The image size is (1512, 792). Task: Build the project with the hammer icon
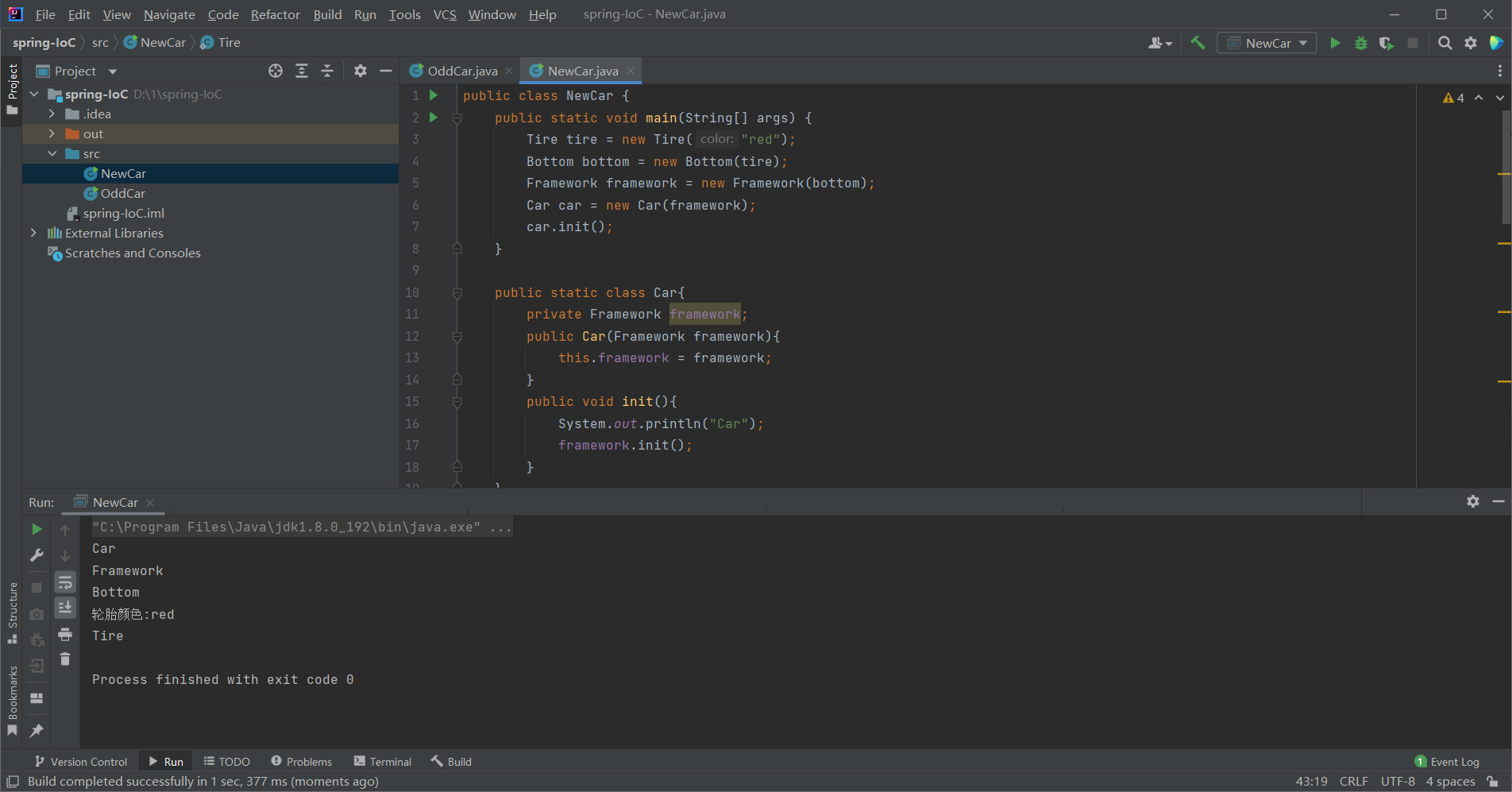tap(1198, 42)
